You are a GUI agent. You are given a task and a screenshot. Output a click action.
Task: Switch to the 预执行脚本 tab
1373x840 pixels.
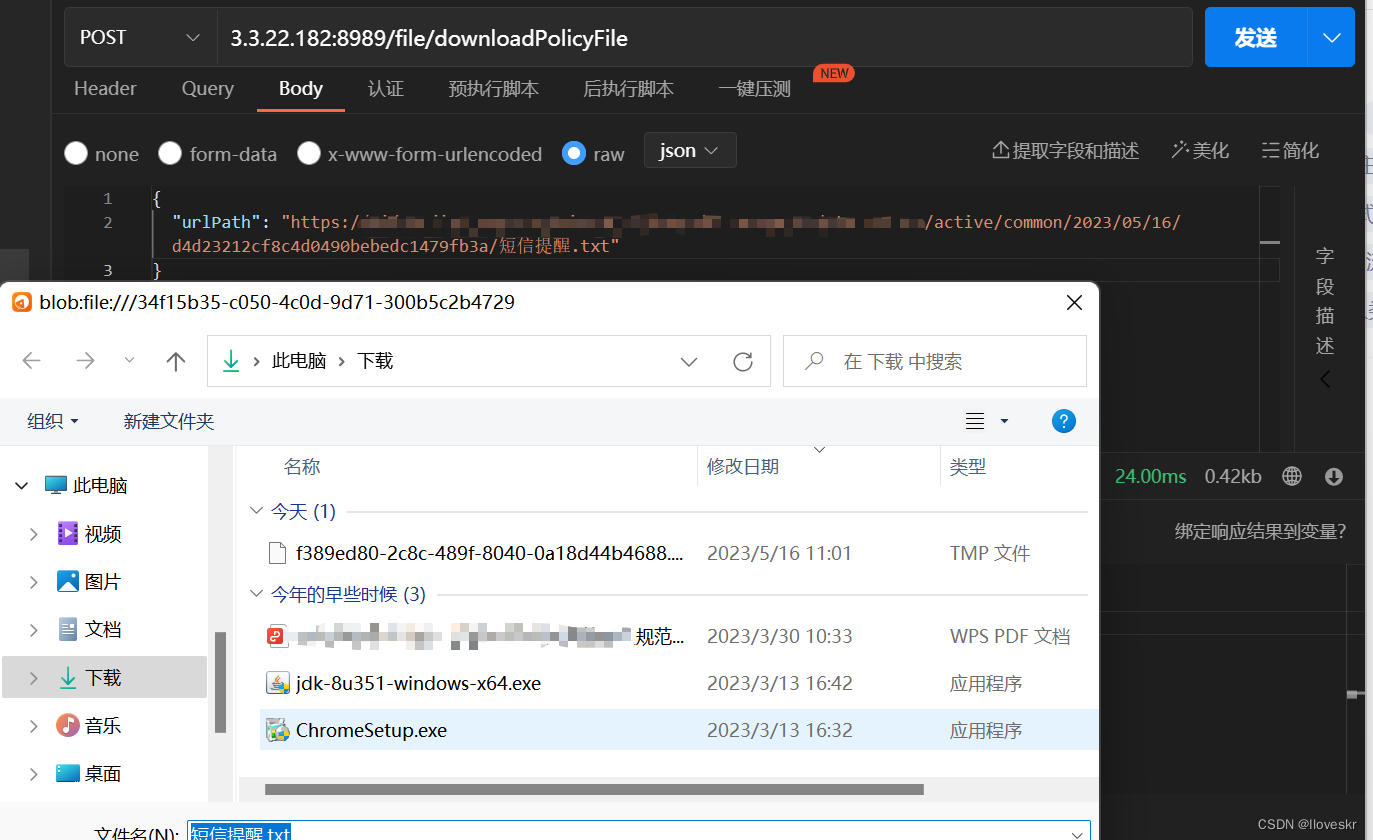click(494, 89)
